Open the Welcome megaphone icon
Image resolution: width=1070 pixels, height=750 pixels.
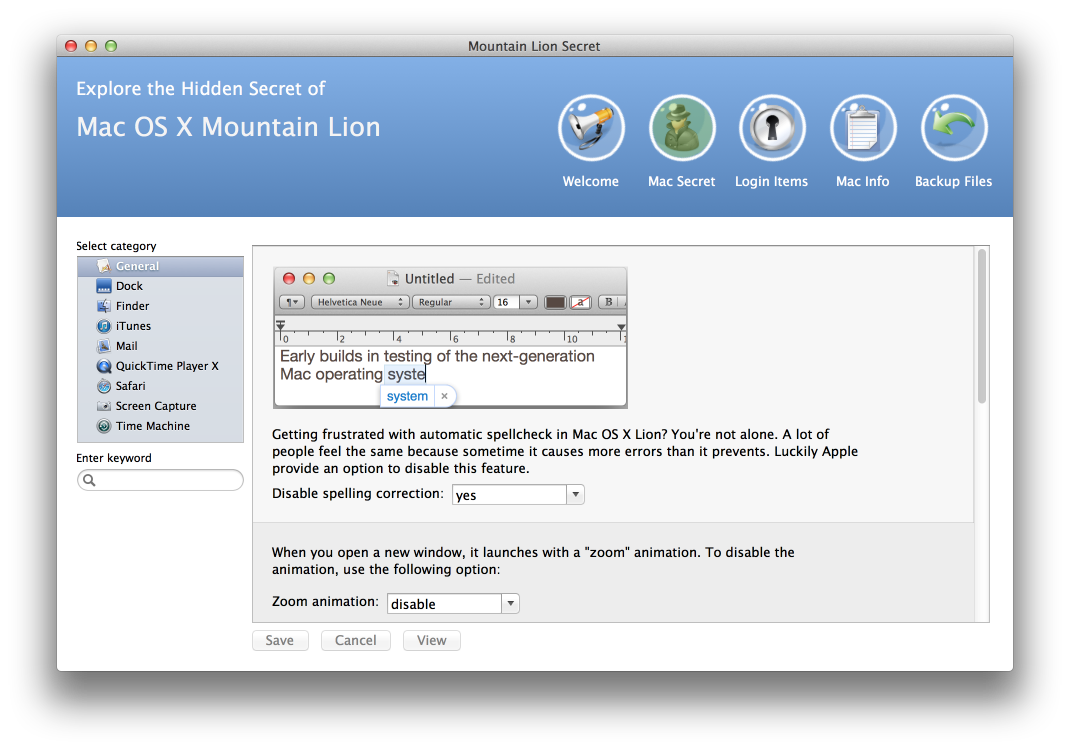pos(591,128)
